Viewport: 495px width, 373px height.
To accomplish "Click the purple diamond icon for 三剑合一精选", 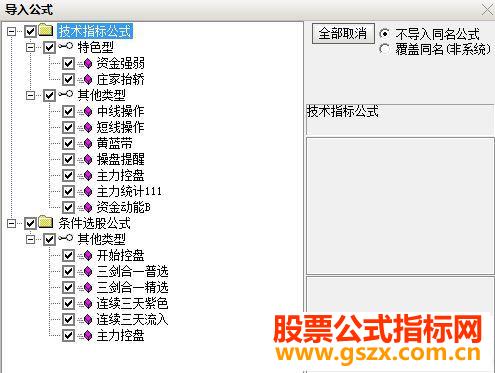I will (88, 287).
